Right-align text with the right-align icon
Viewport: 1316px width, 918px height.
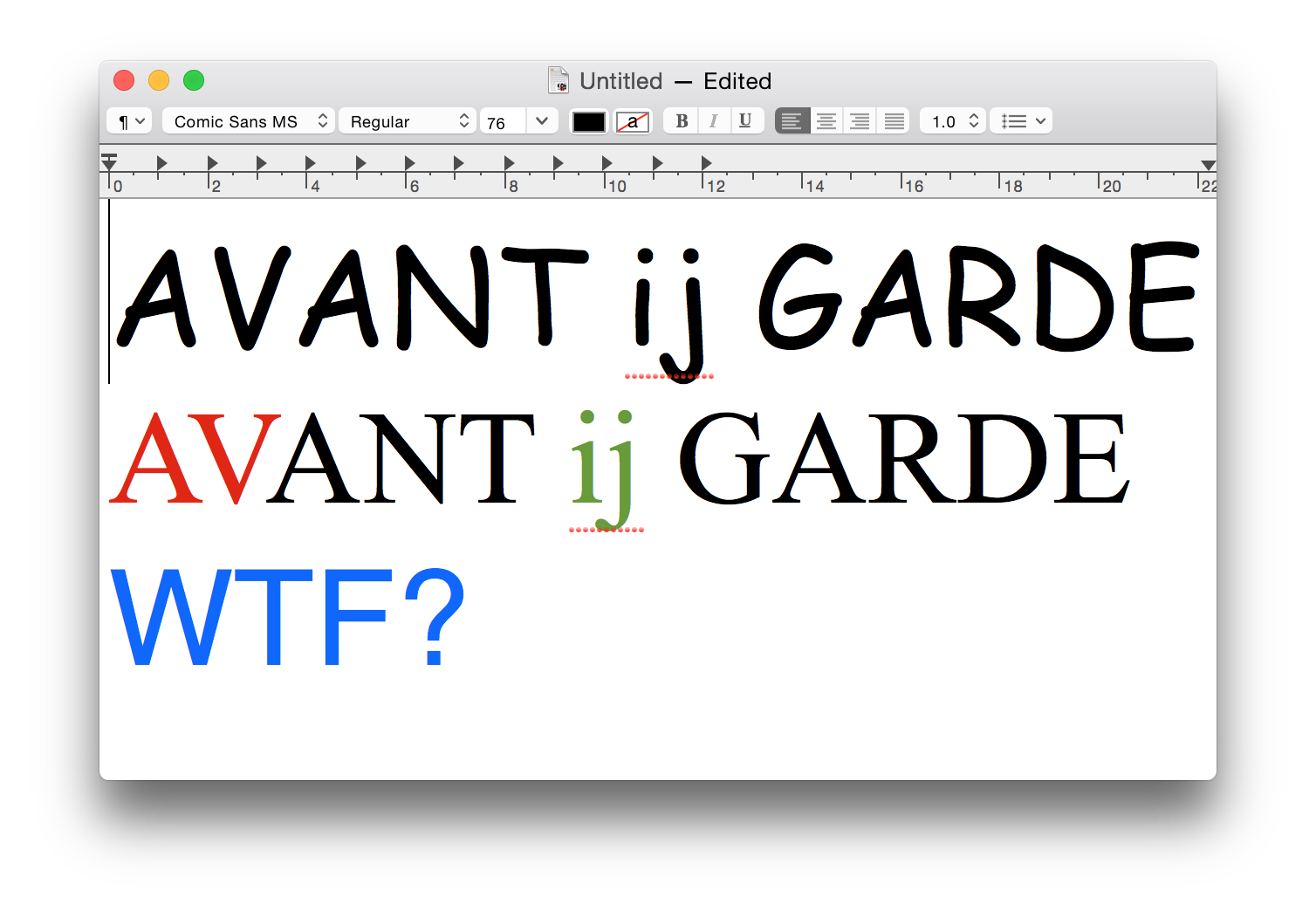pos(860,120)
